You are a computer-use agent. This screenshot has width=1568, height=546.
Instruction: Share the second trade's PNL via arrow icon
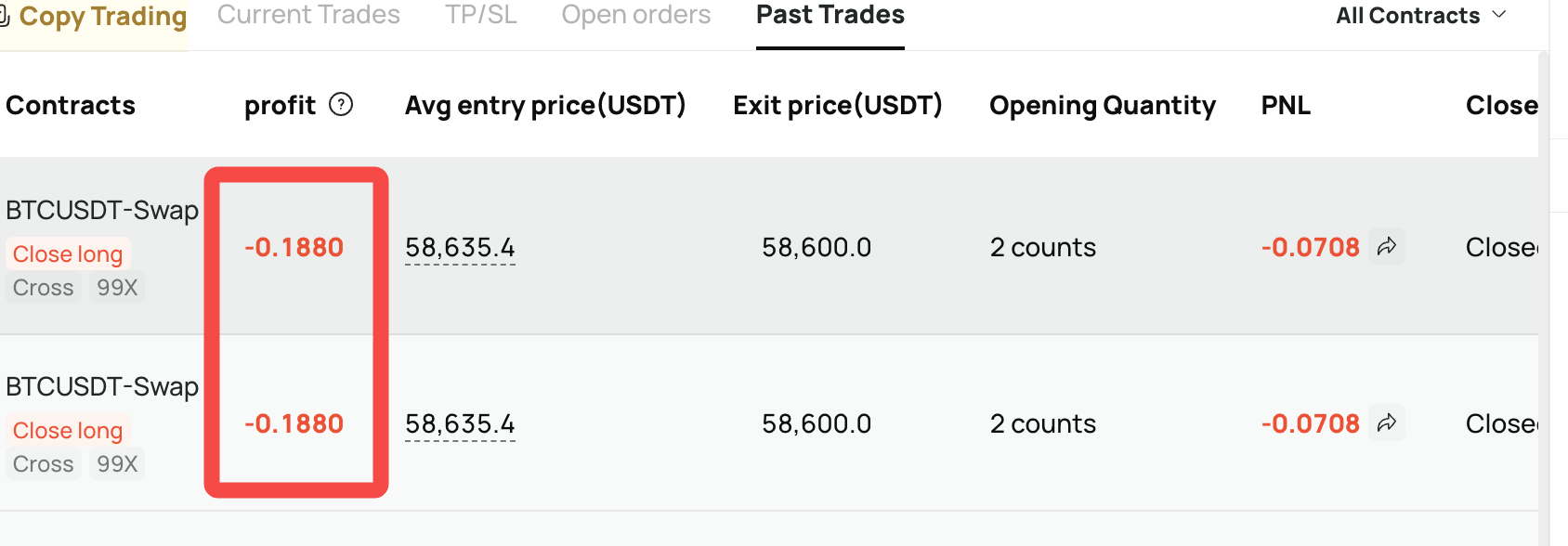coord(1387,422)
